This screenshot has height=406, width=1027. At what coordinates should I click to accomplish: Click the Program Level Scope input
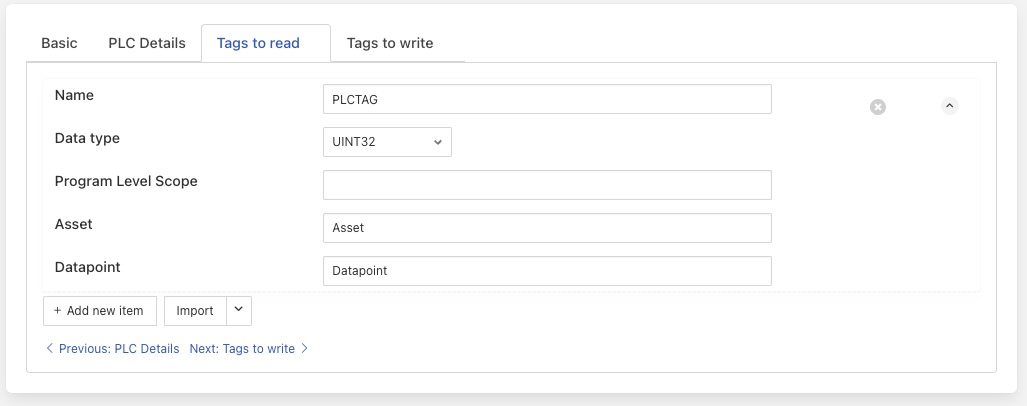pos(547,185)
